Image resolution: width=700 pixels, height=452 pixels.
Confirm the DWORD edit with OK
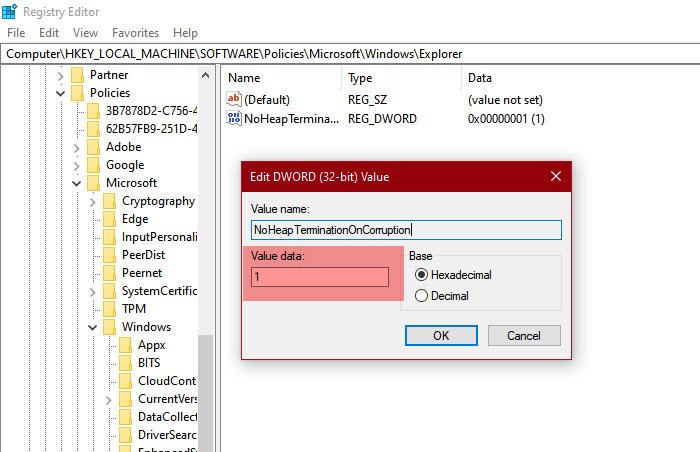pos(441,335)
